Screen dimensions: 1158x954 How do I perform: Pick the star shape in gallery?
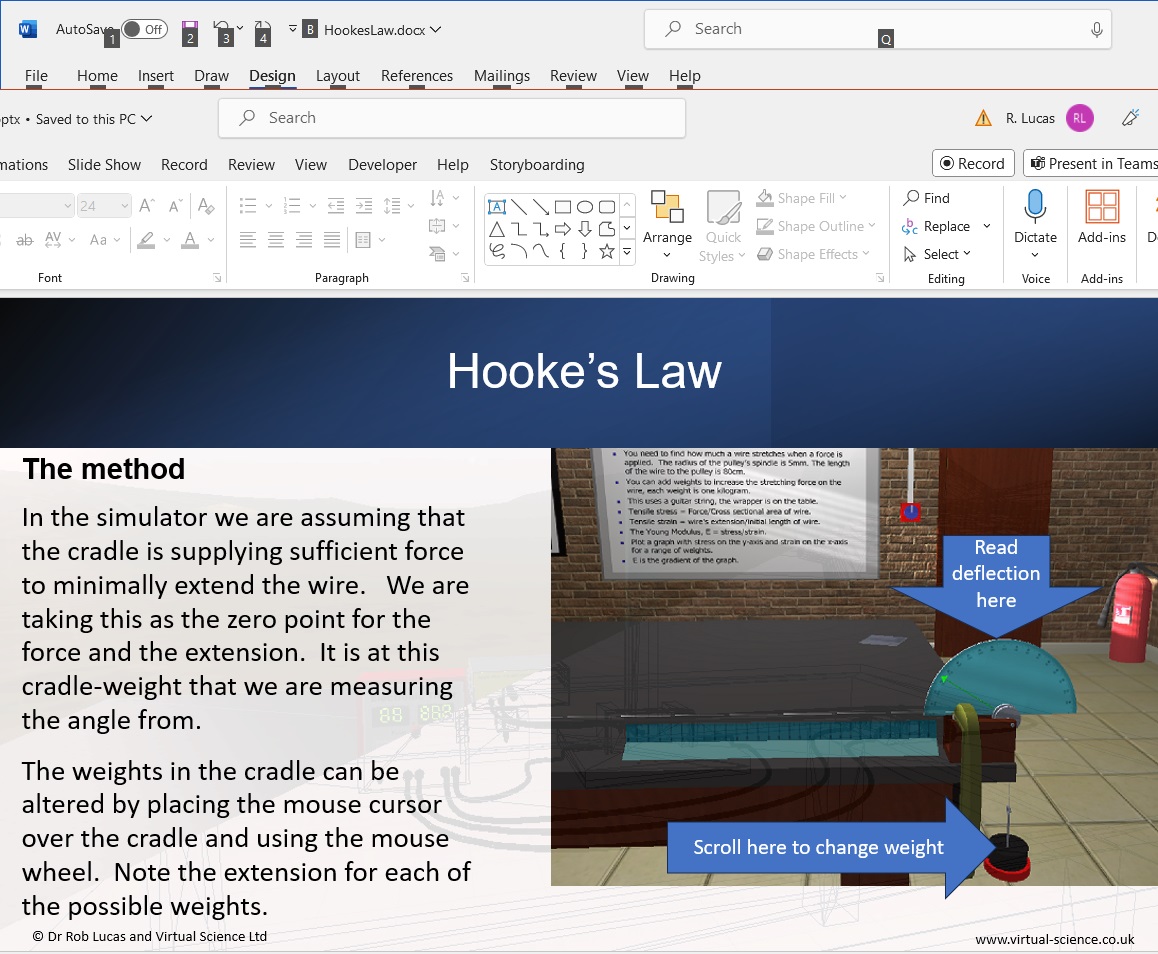[x=606, y=252]
